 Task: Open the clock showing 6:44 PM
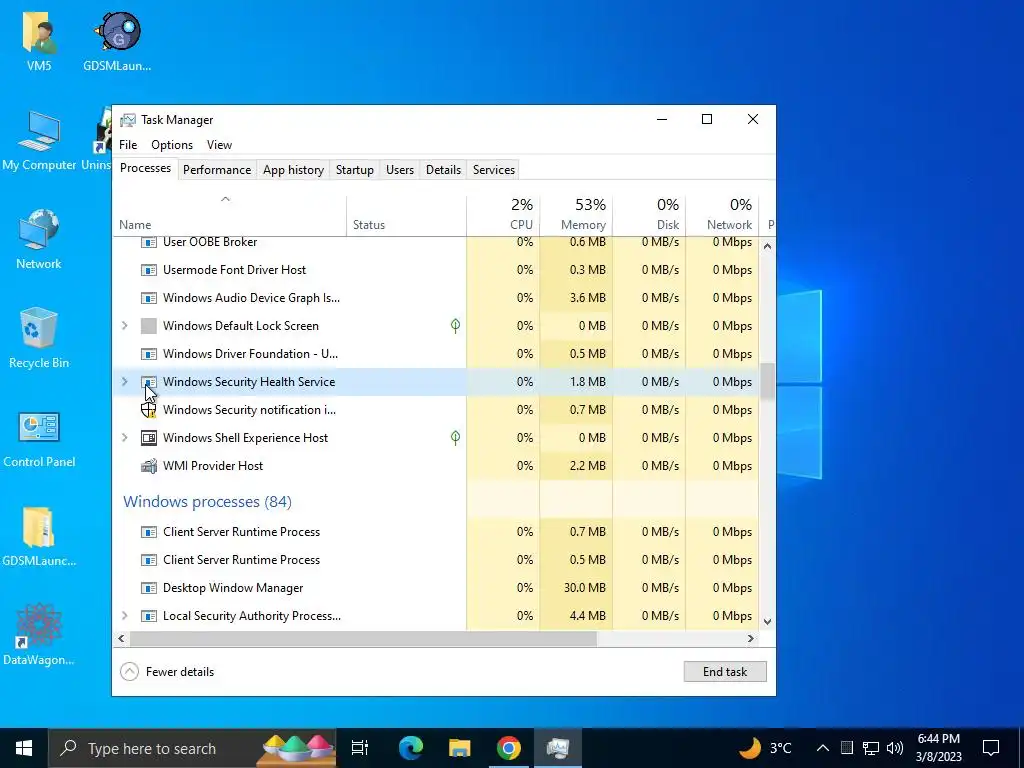pos(938,748)
